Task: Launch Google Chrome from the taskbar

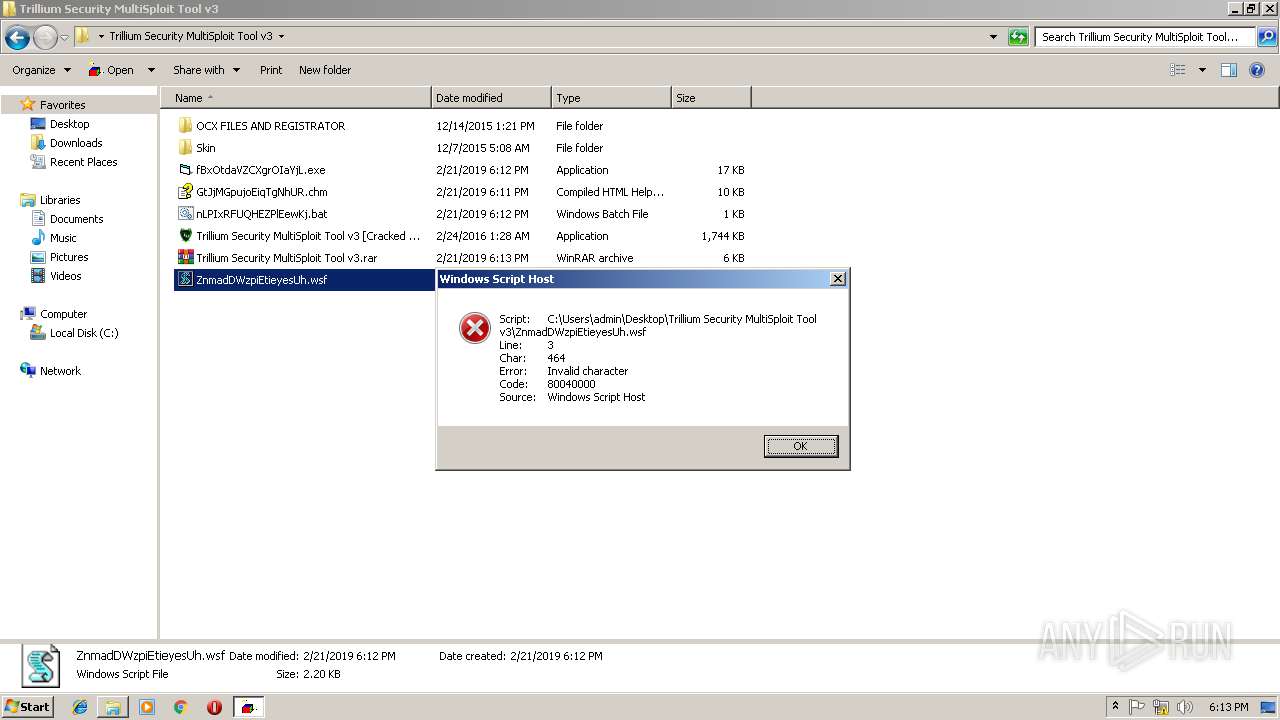Action: coord(181,707)
